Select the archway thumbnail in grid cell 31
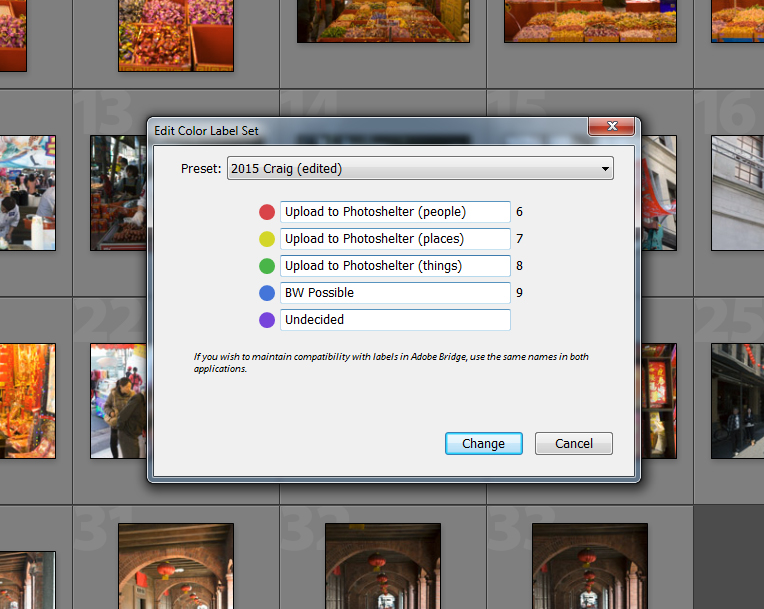Screen dimensions: 764x609 pos(176,566)
